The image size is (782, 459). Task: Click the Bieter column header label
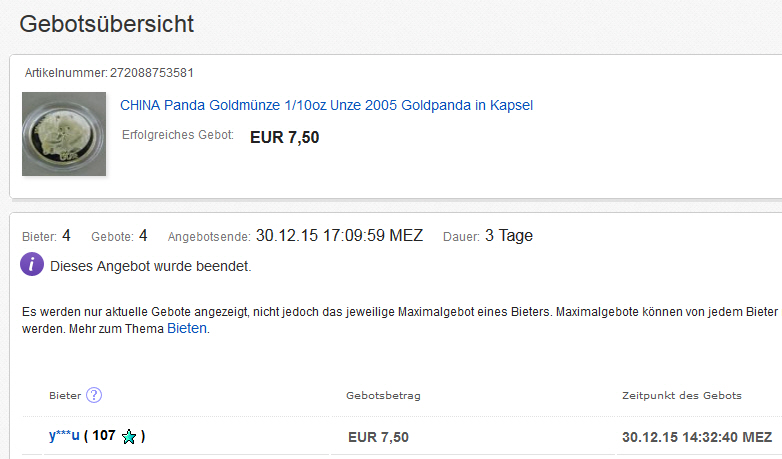(x=65, y=396)
